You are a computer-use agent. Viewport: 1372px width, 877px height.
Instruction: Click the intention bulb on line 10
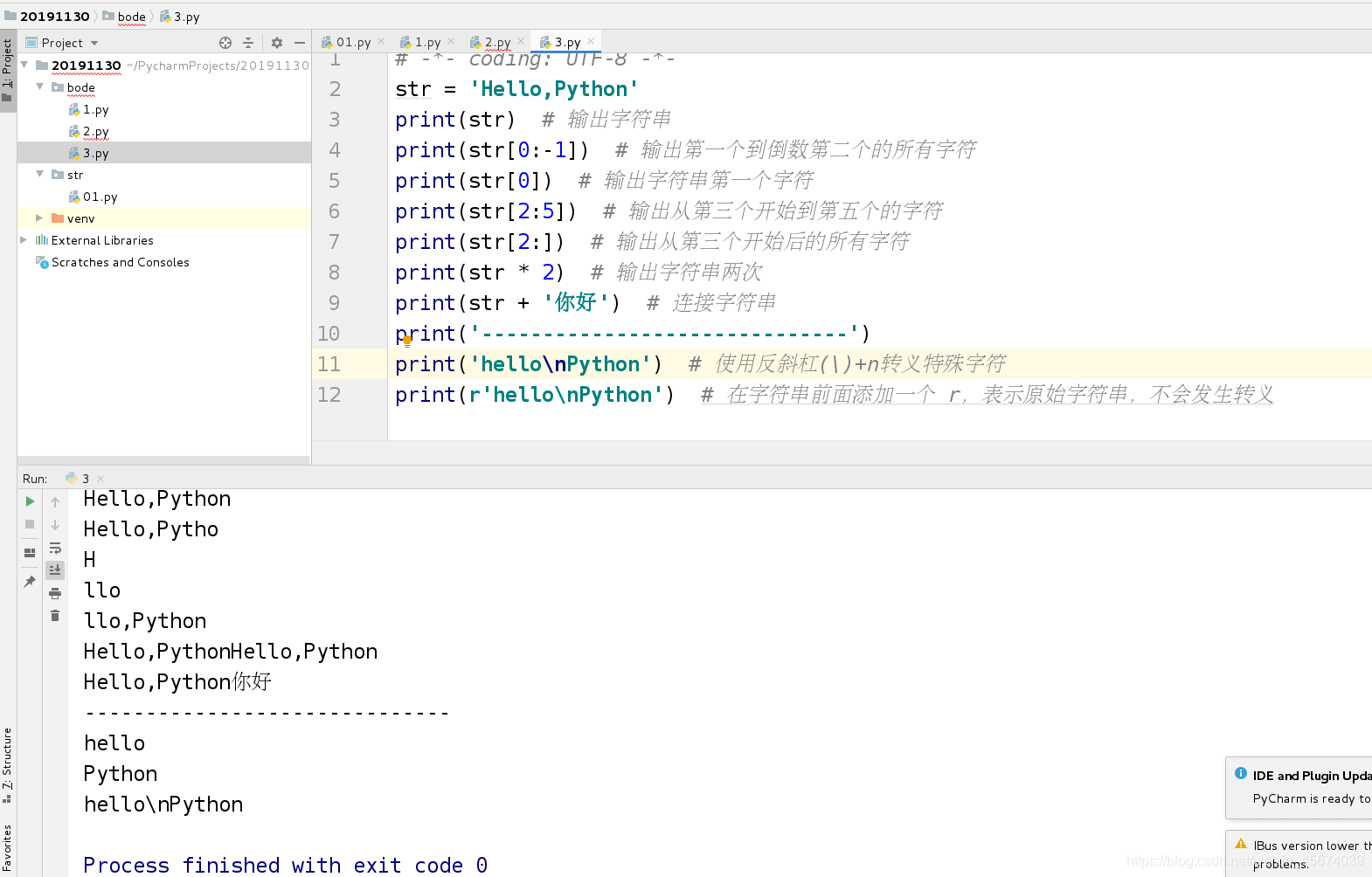tap(407, 342)
